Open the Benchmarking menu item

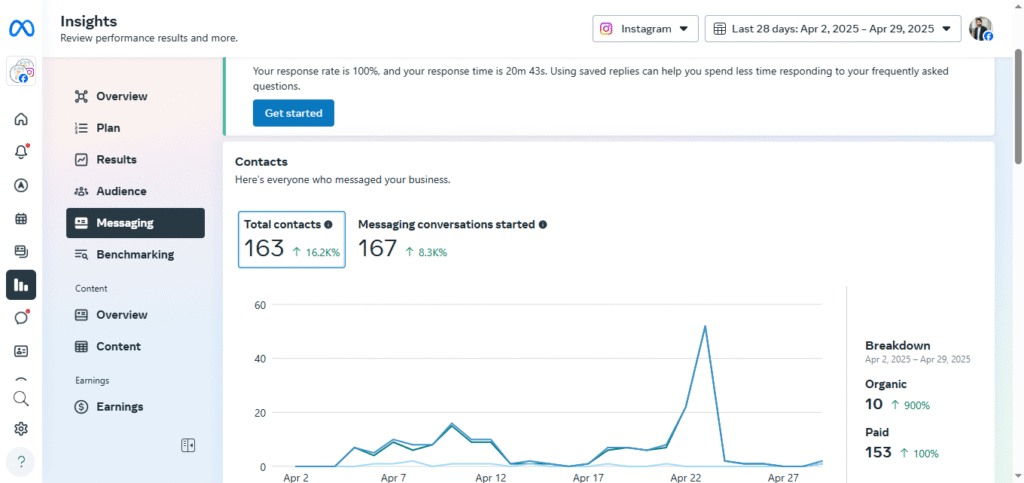(134, 255)
